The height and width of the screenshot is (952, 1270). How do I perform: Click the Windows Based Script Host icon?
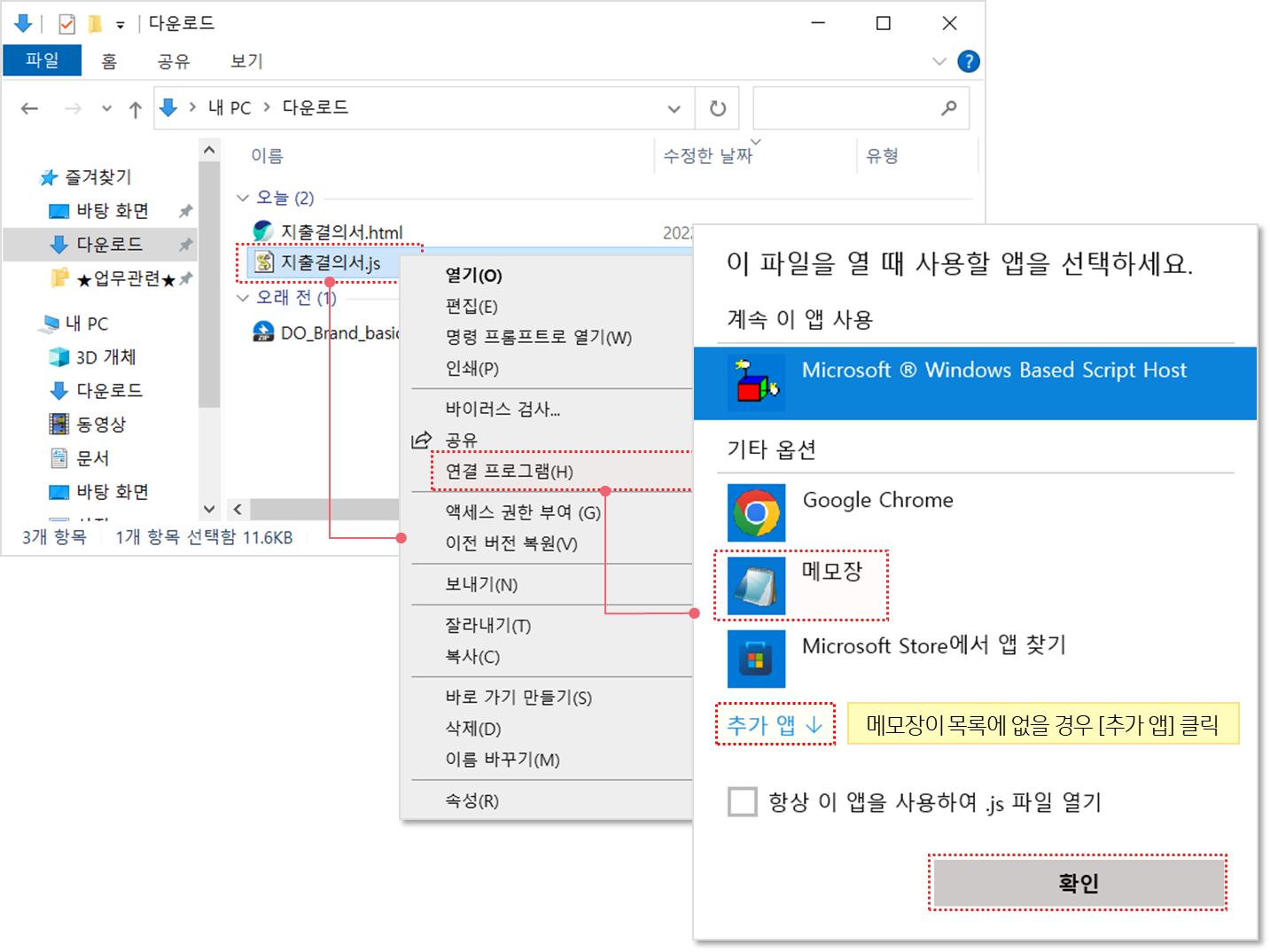click(756, 383)
